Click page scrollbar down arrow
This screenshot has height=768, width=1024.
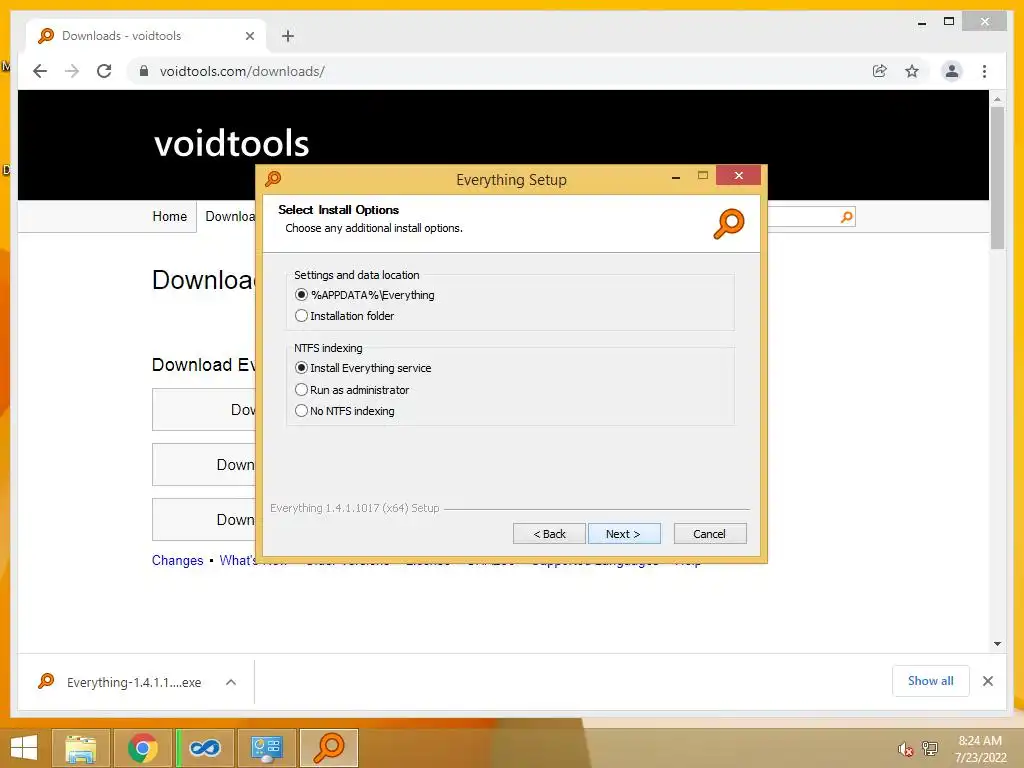(x=997, y=644)
